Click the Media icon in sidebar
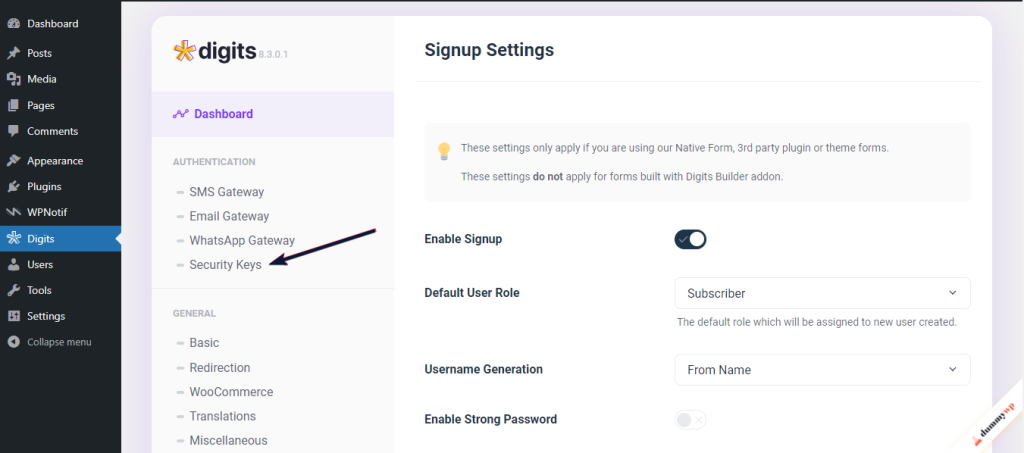Viewport: 1024px width, 453px height. click(x=13, y=79)
